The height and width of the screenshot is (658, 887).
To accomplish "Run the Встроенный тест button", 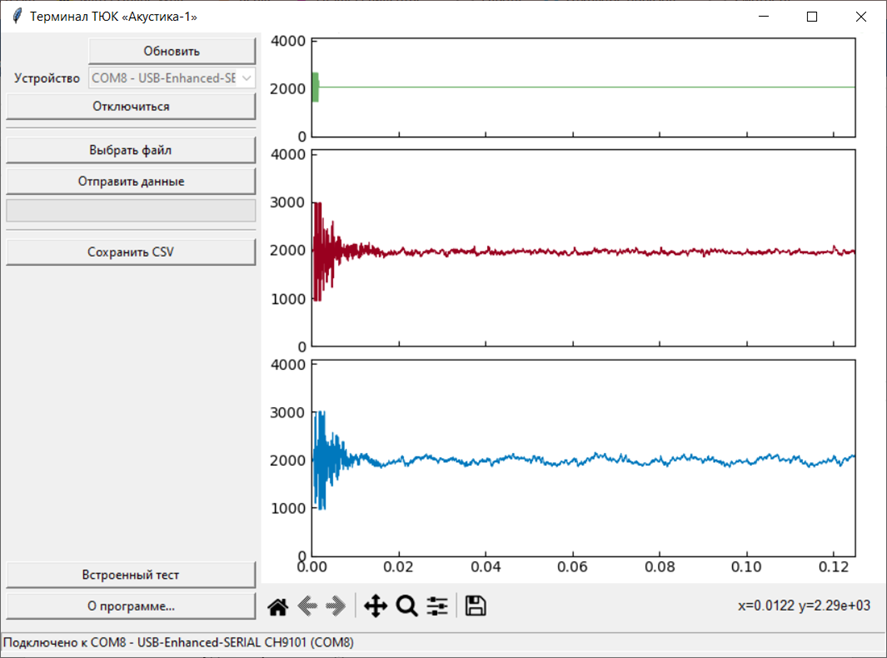I will coord(131,575).
